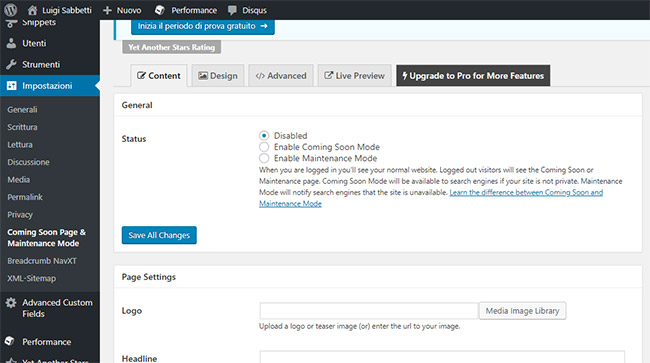Select Enable Coming Soon Mode radio
Screen dimensions: 650x363
(264, 147)
